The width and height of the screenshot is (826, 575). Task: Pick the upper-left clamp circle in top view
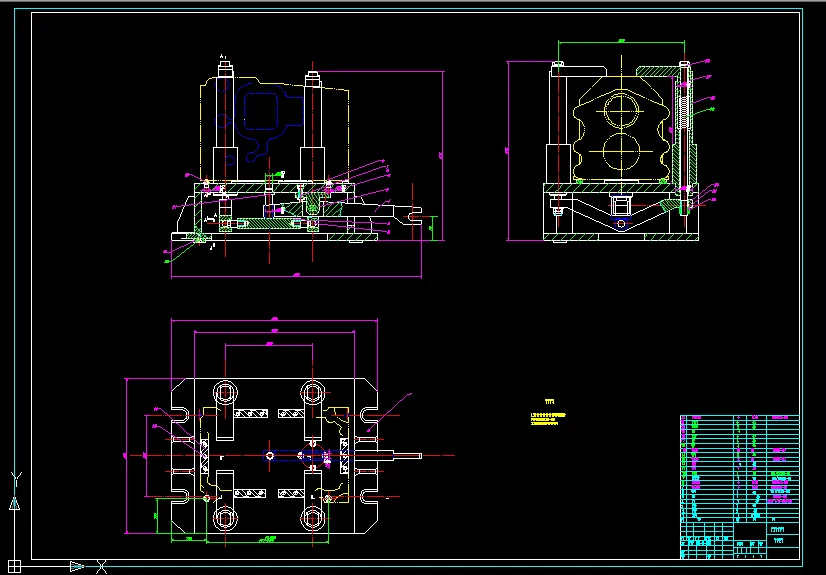click(225, 393)
